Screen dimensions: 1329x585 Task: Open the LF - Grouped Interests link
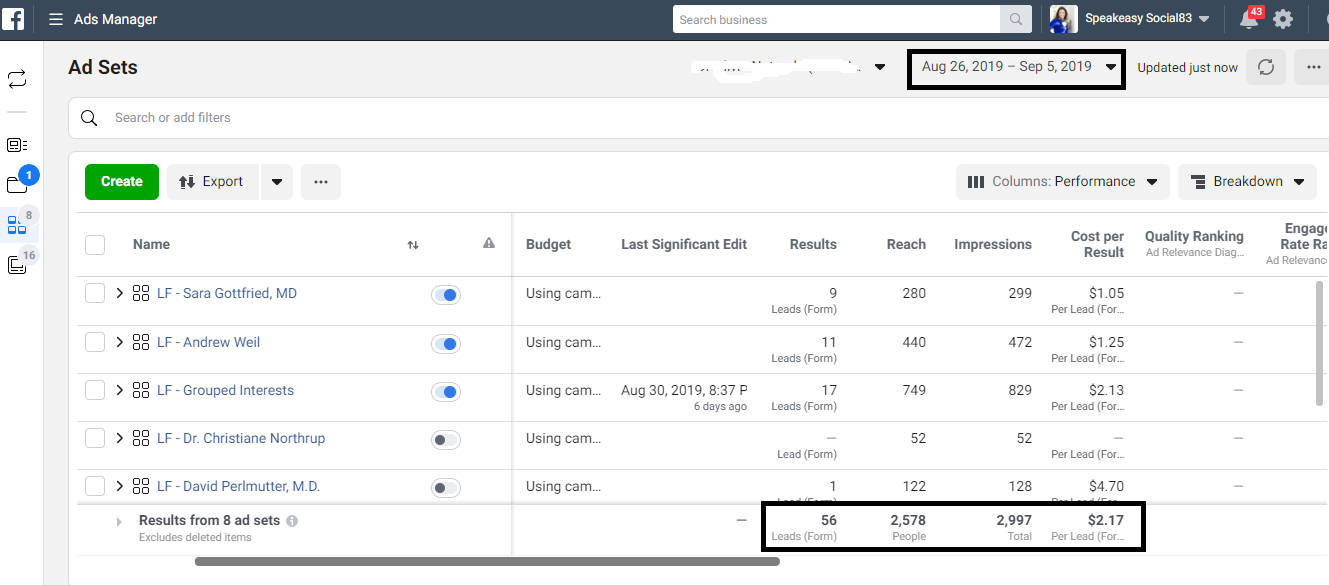(x=225, y=390)
